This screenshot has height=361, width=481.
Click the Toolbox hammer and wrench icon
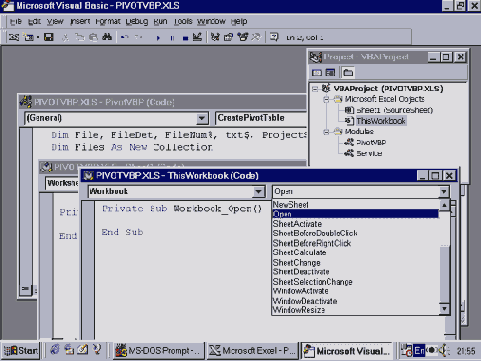tap(256, 37)
